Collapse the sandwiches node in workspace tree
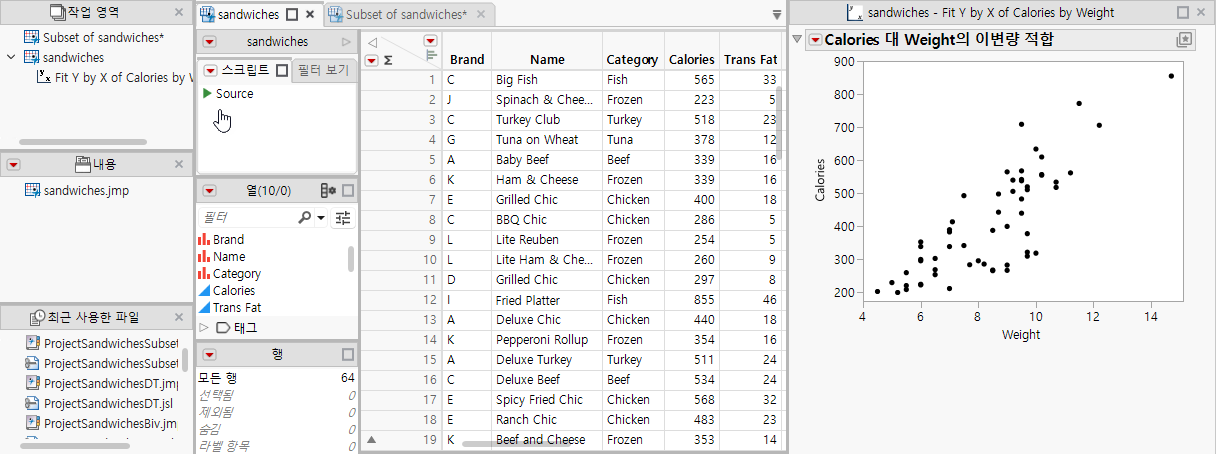Screen dimensions: 1216x454 pos(11,57)
